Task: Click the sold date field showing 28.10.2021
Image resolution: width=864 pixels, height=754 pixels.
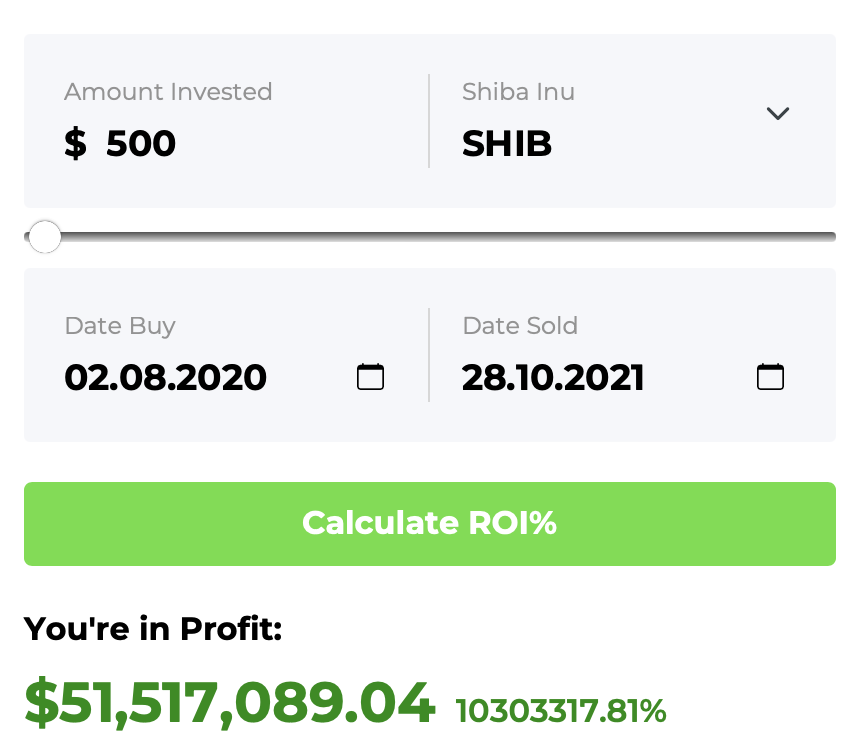Action: (553, 377)
